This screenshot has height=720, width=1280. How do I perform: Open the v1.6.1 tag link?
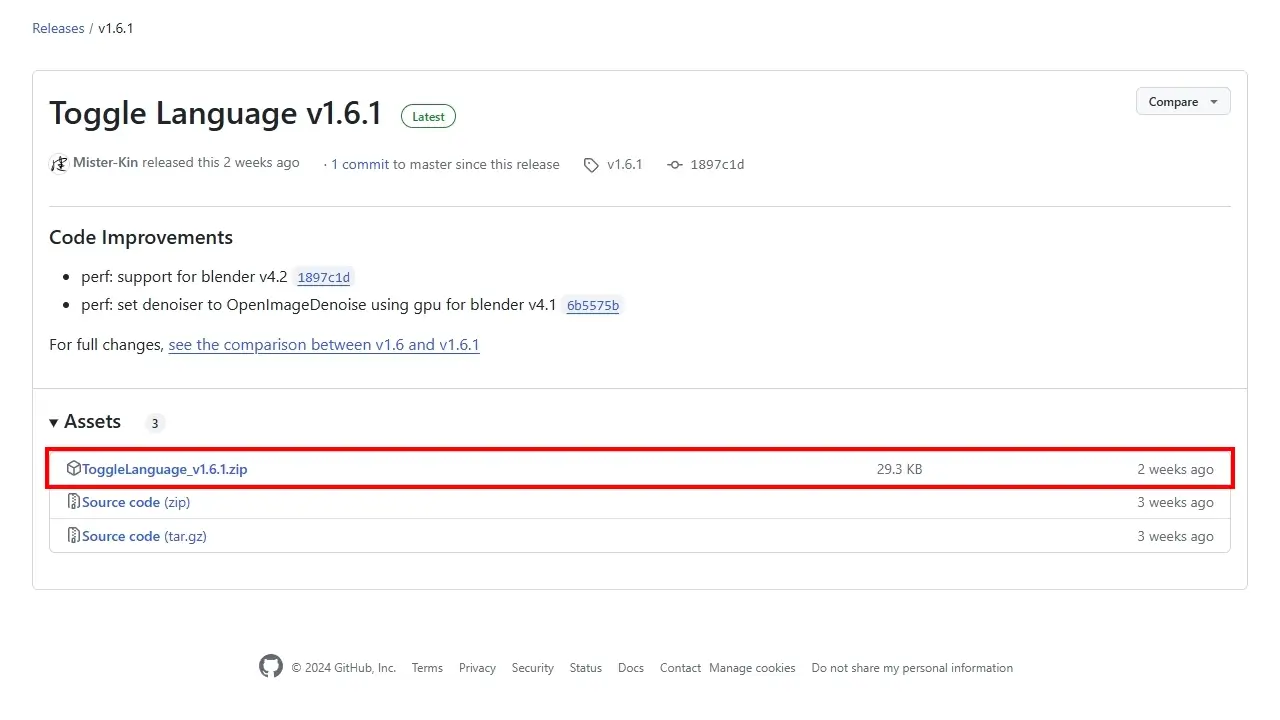[x=625, y=164]
